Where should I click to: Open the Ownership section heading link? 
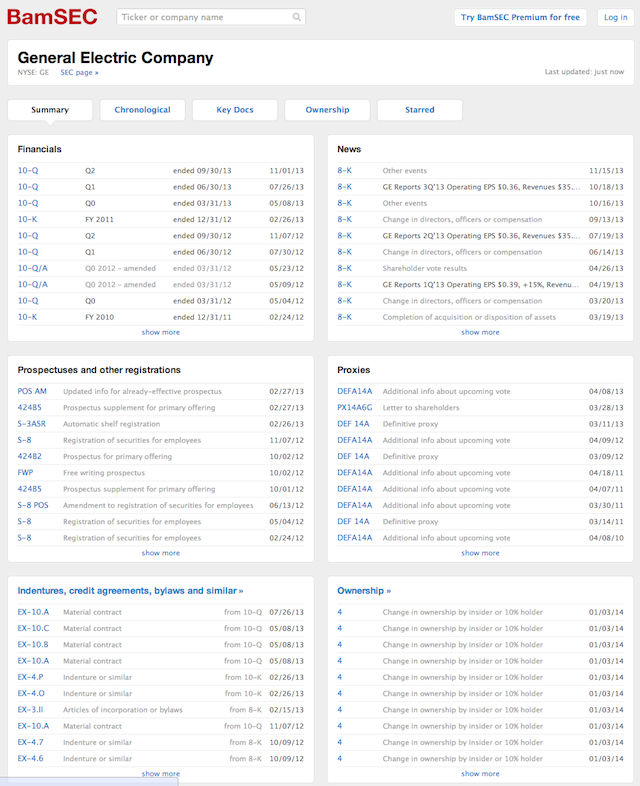coord(364,591)
